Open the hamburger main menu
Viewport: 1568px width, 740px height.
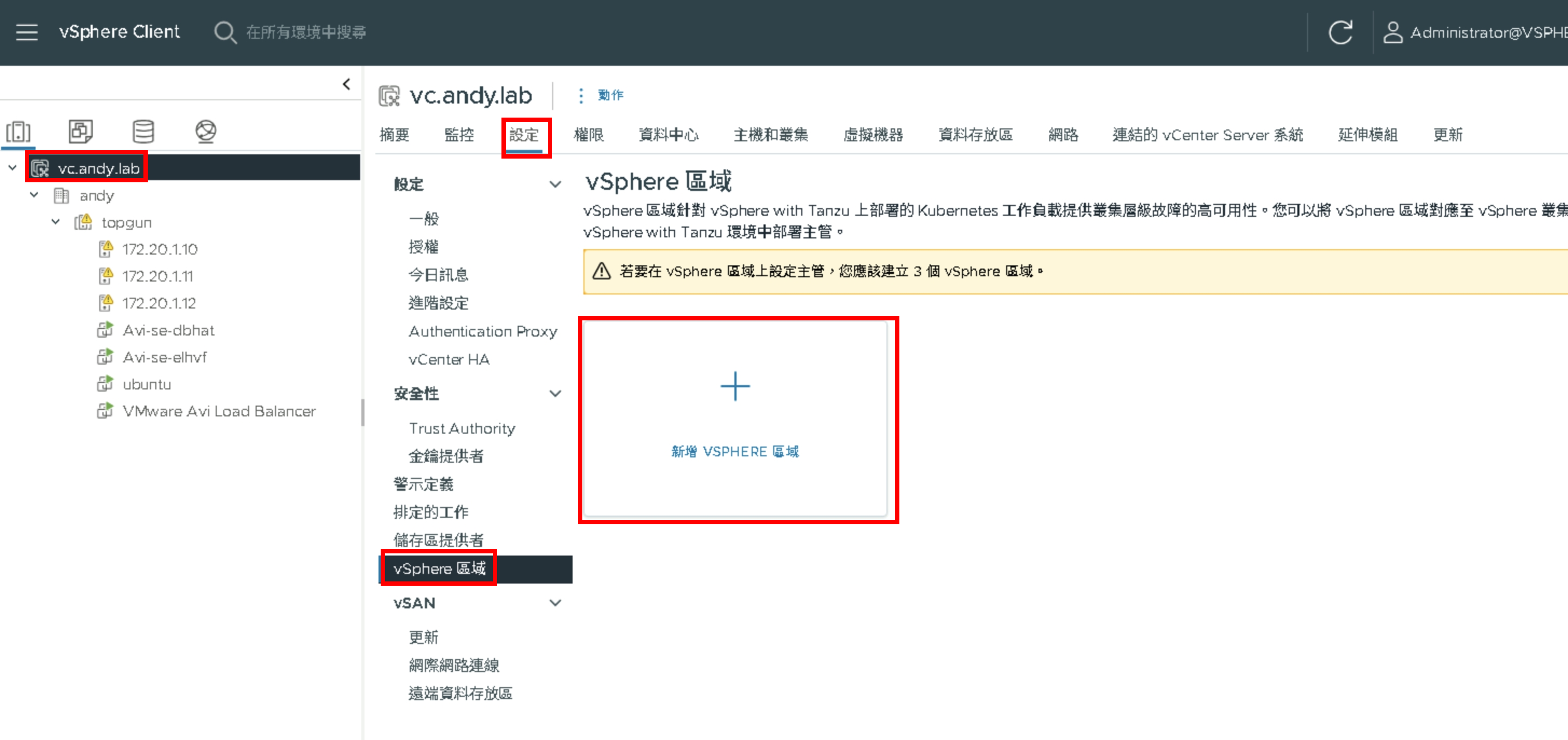(x=27, y=32)
